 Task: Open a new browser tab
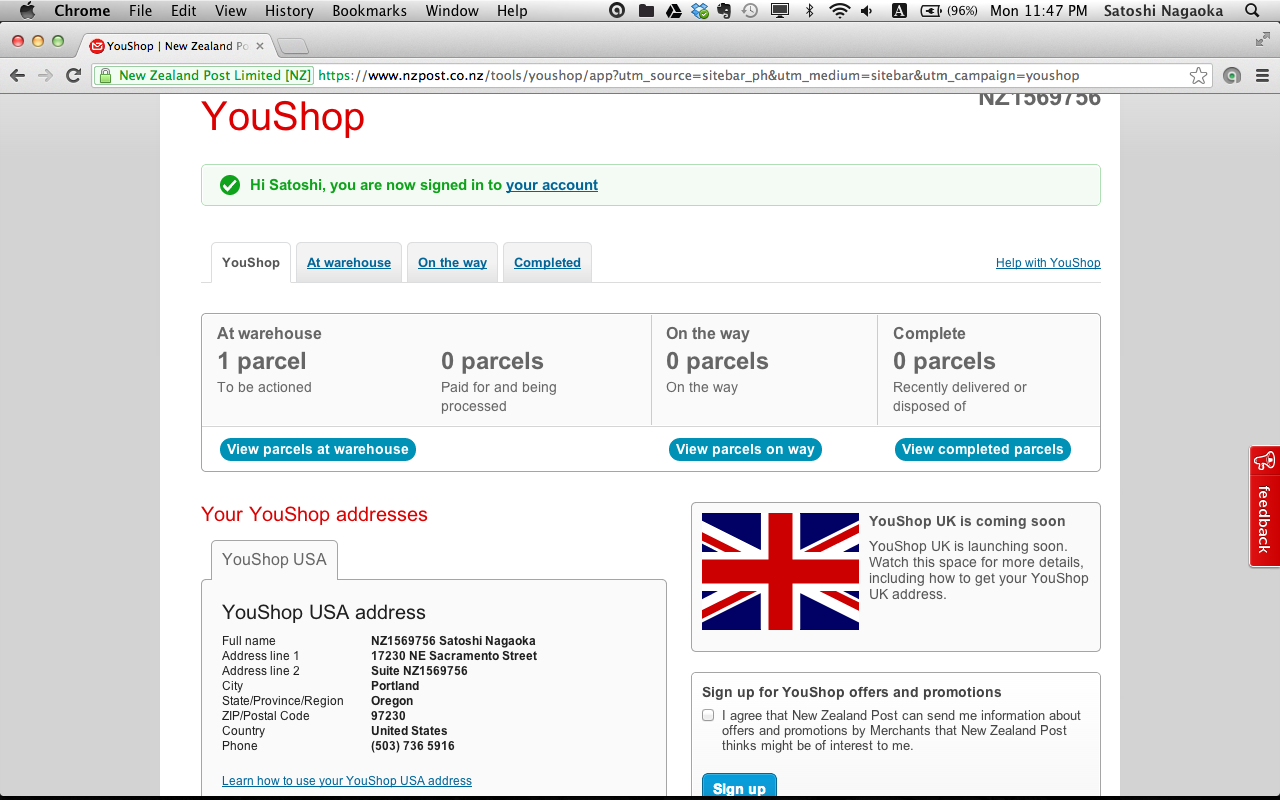(292, 46)
